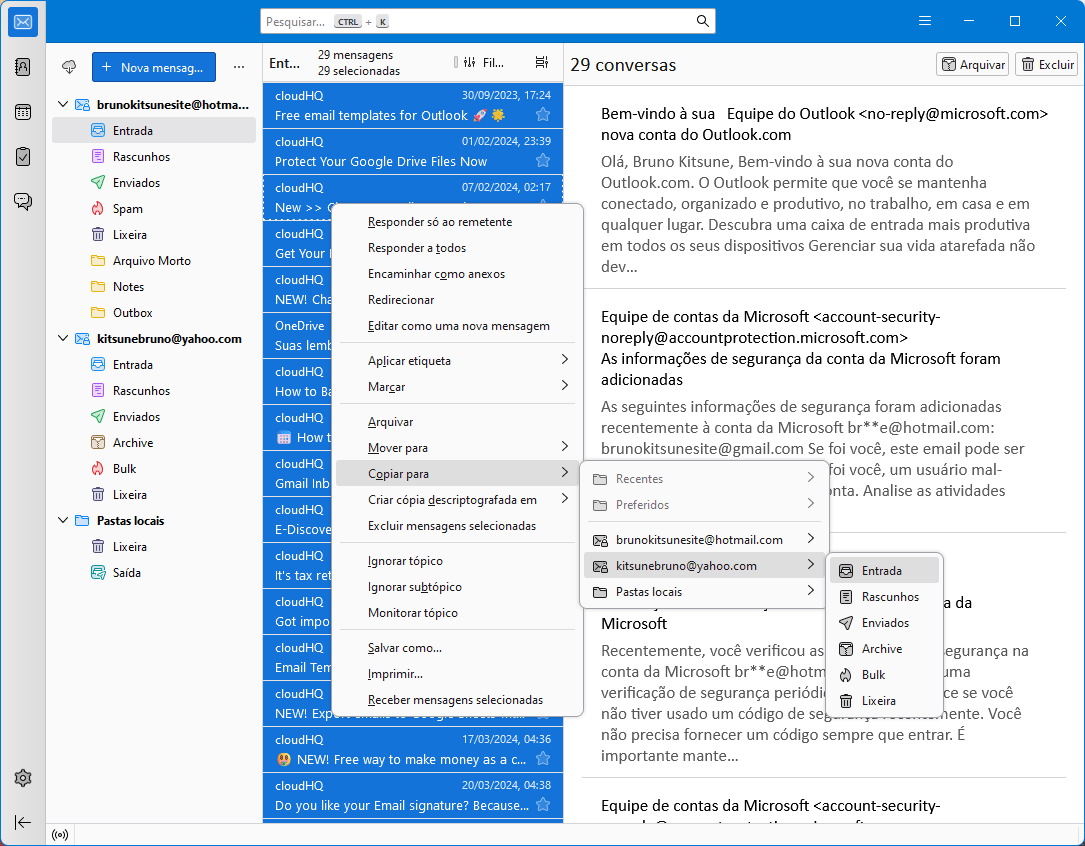
Task: Star the Do you like your Email signature message
Action: (543, 805)
